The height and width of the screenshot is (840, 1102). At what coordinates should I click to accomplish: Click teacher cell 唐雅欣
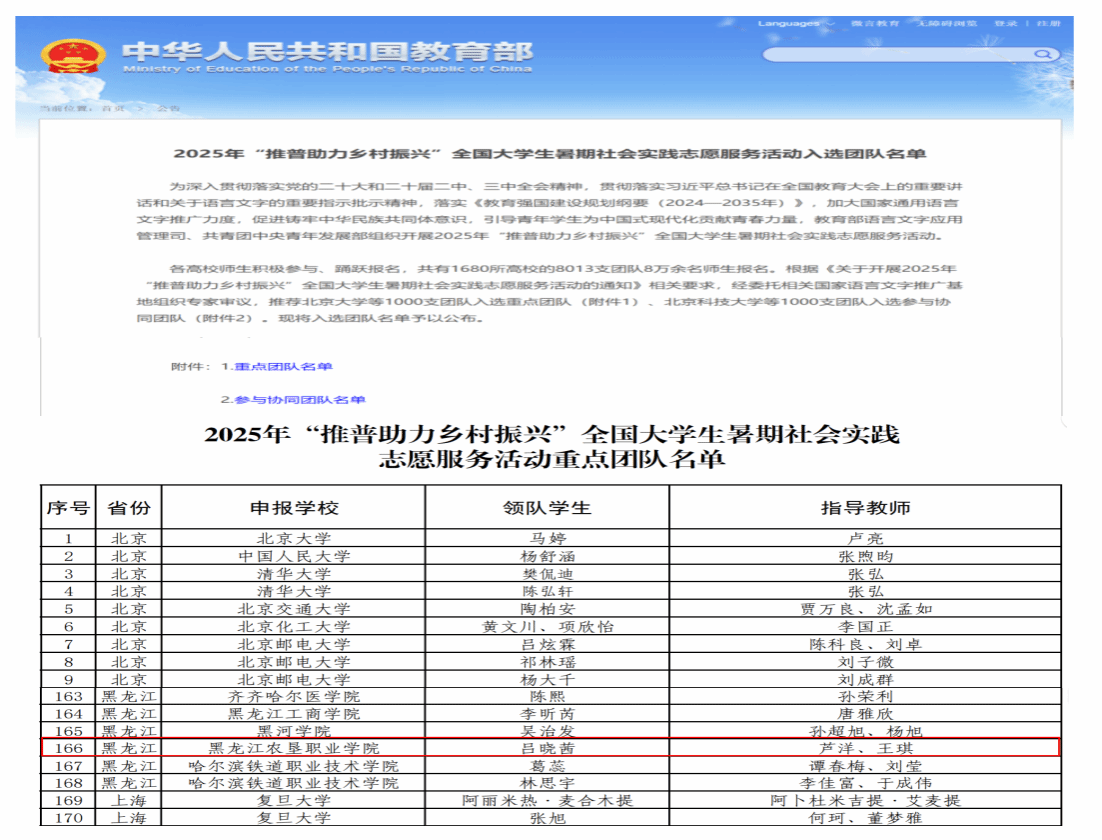point(865,713)
